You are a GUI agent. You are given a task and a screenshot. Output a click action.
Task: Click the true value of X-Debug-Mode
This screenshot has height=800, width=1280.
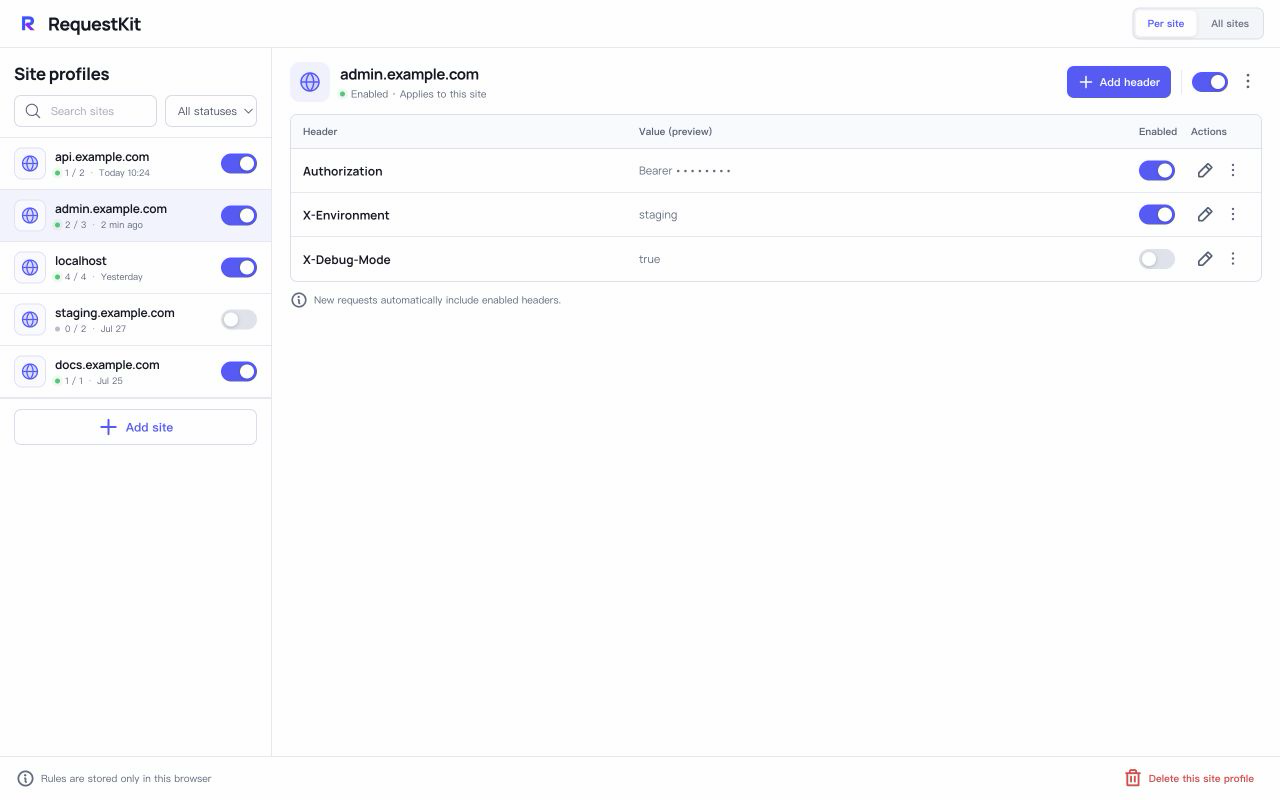[650, 259]
